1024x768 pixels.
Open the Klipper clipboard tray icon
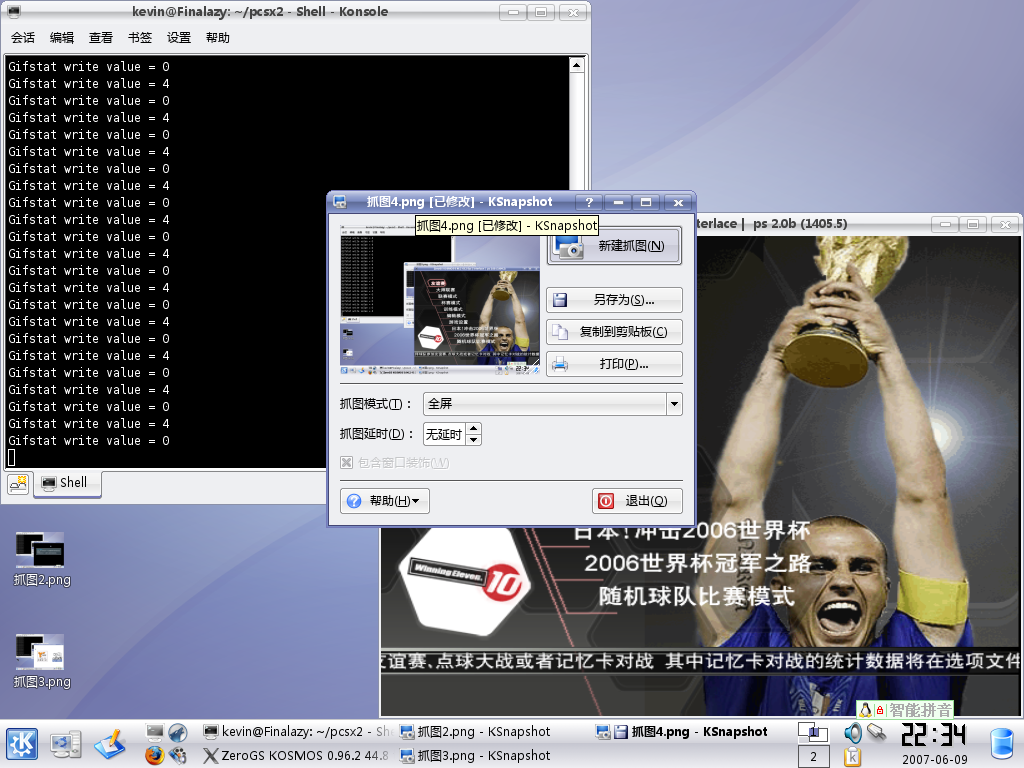[x=852, y=756]
